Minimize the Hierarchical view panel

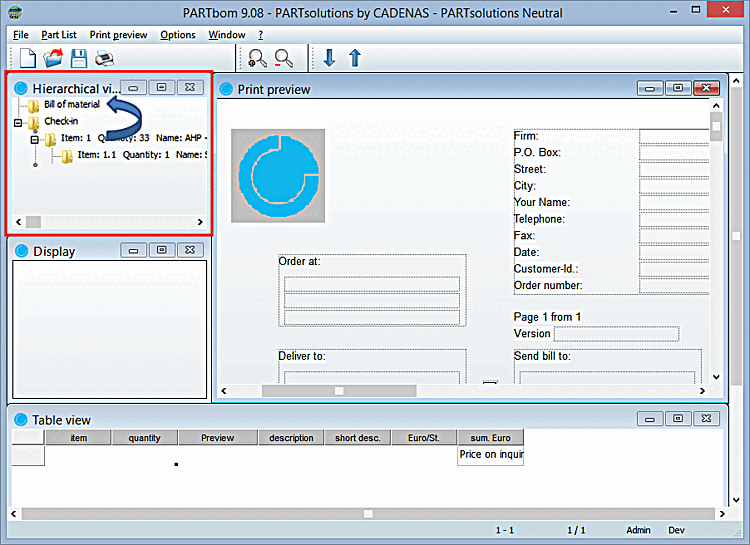133,88
